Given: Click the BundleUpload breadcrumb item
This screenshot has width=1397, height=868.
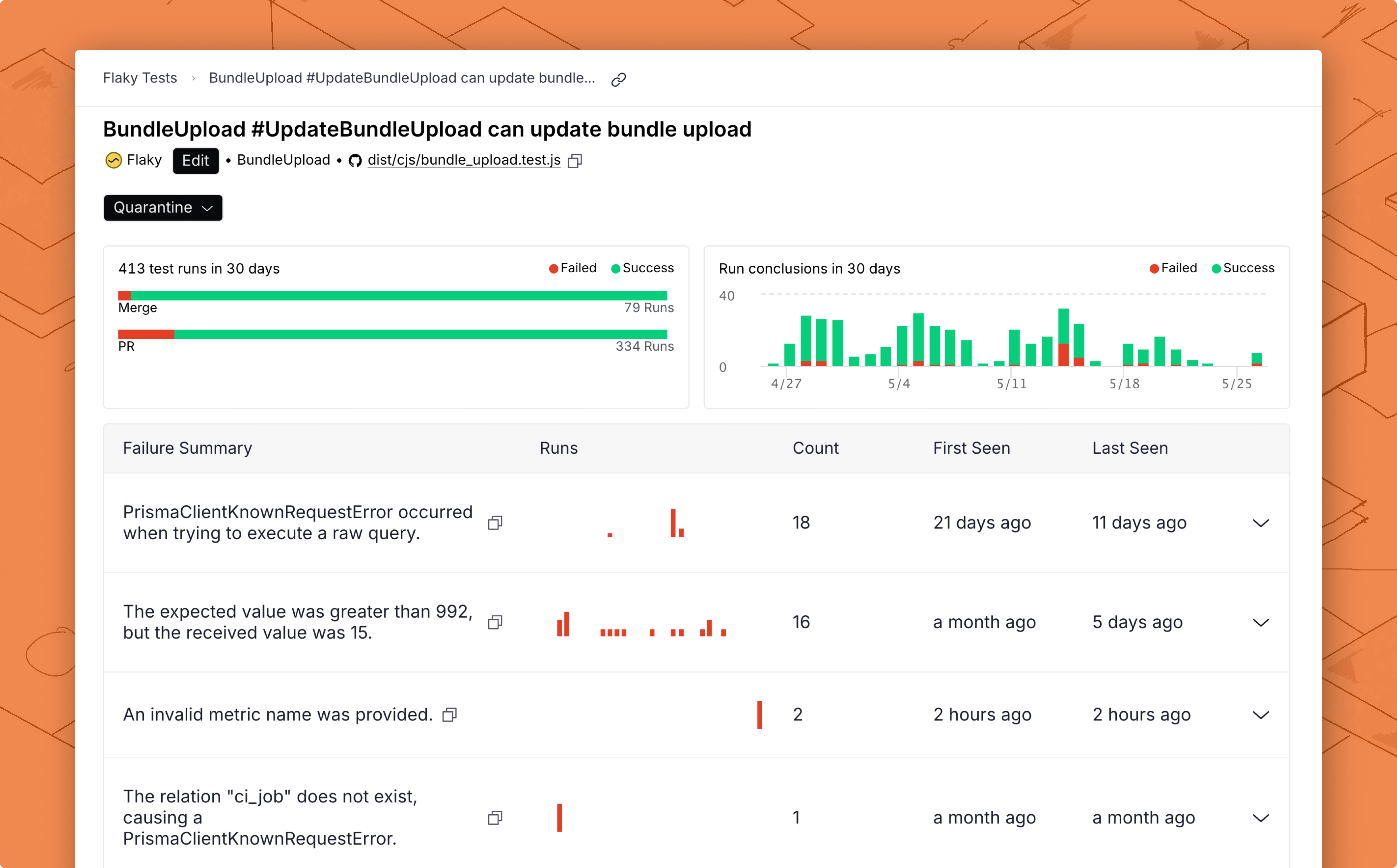Looking at the screenshot, I should (x=402, y=78).
